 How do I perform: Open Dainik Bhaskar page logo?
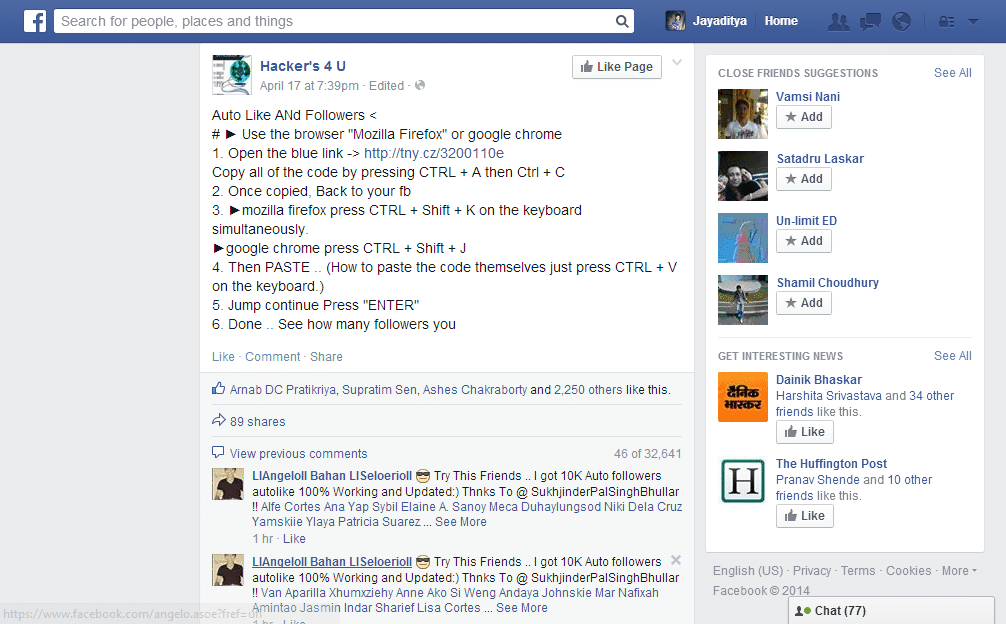click(x=743, y=397)
